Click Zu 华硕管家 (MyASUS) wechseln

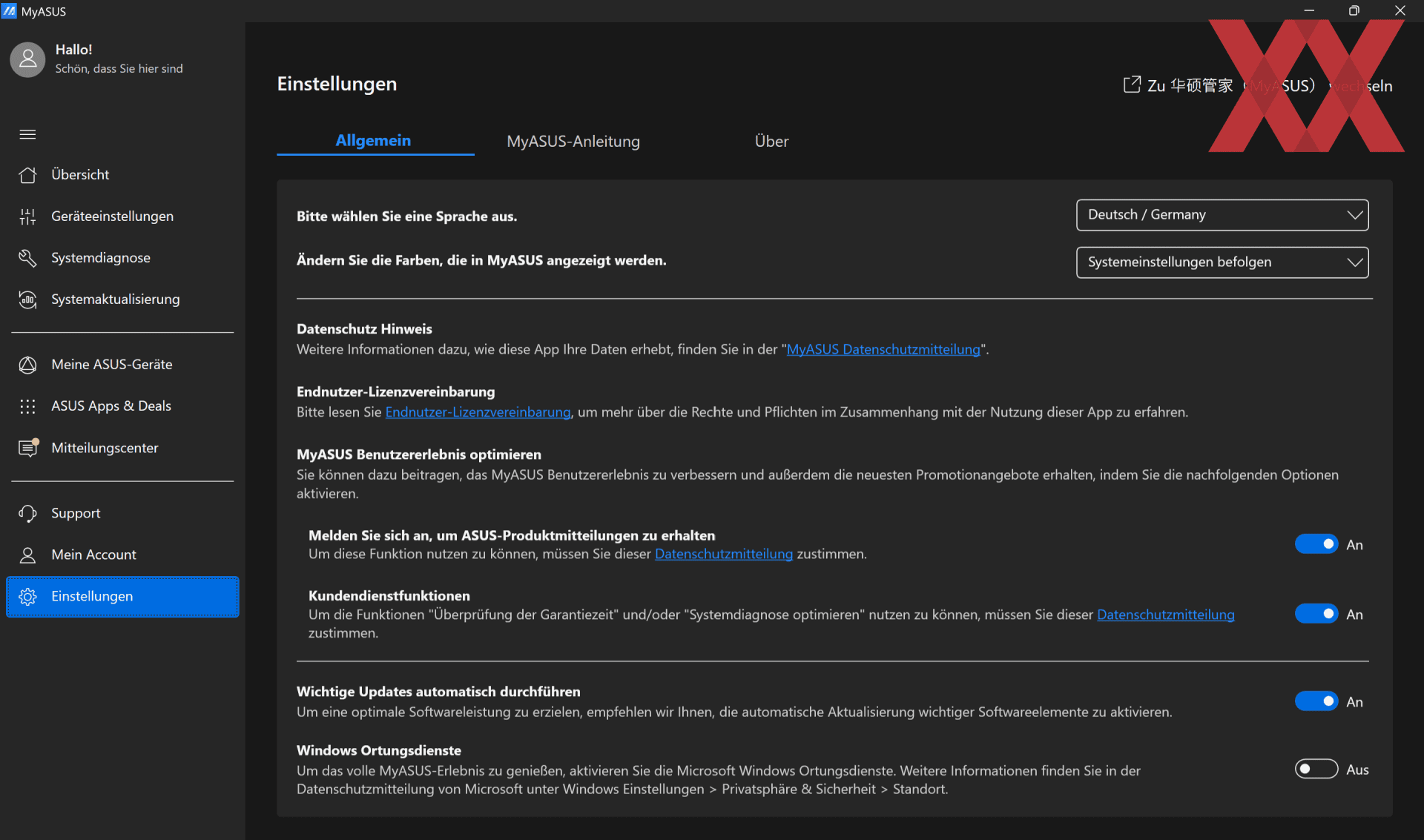(x=1258, y=85)
